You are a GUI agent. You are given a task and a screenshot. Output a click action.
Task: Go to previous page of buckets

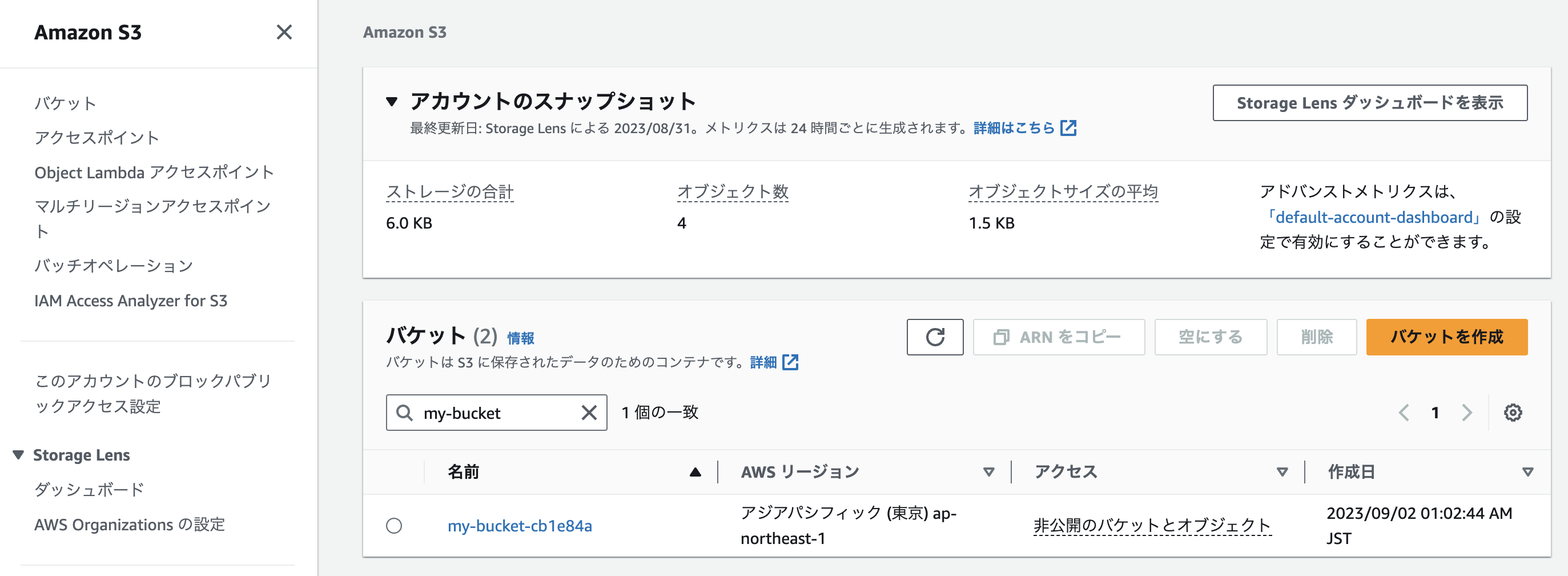coord(1403,413)
